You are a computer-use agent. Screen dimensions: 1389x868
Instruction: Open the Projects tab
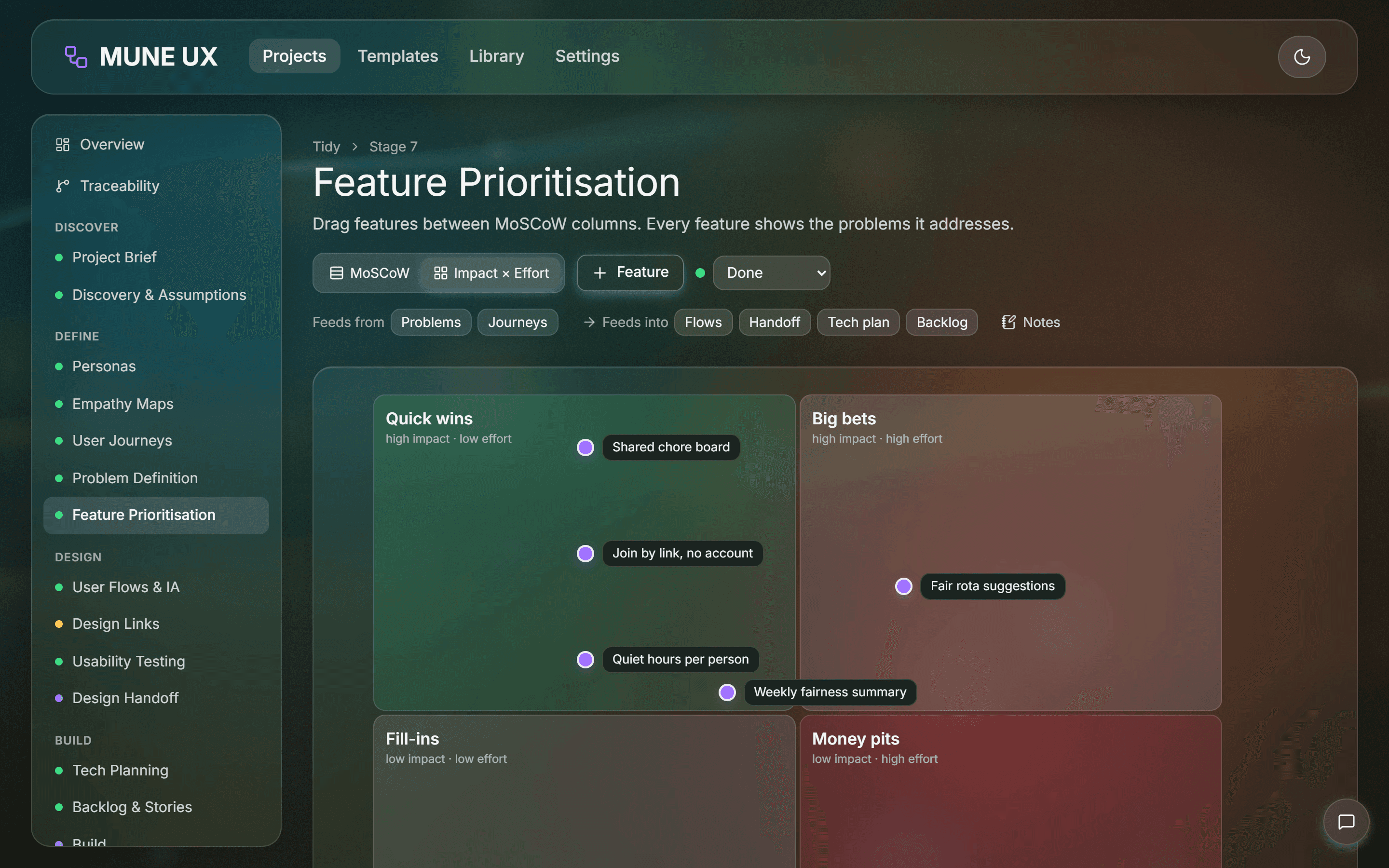[295, 56]
